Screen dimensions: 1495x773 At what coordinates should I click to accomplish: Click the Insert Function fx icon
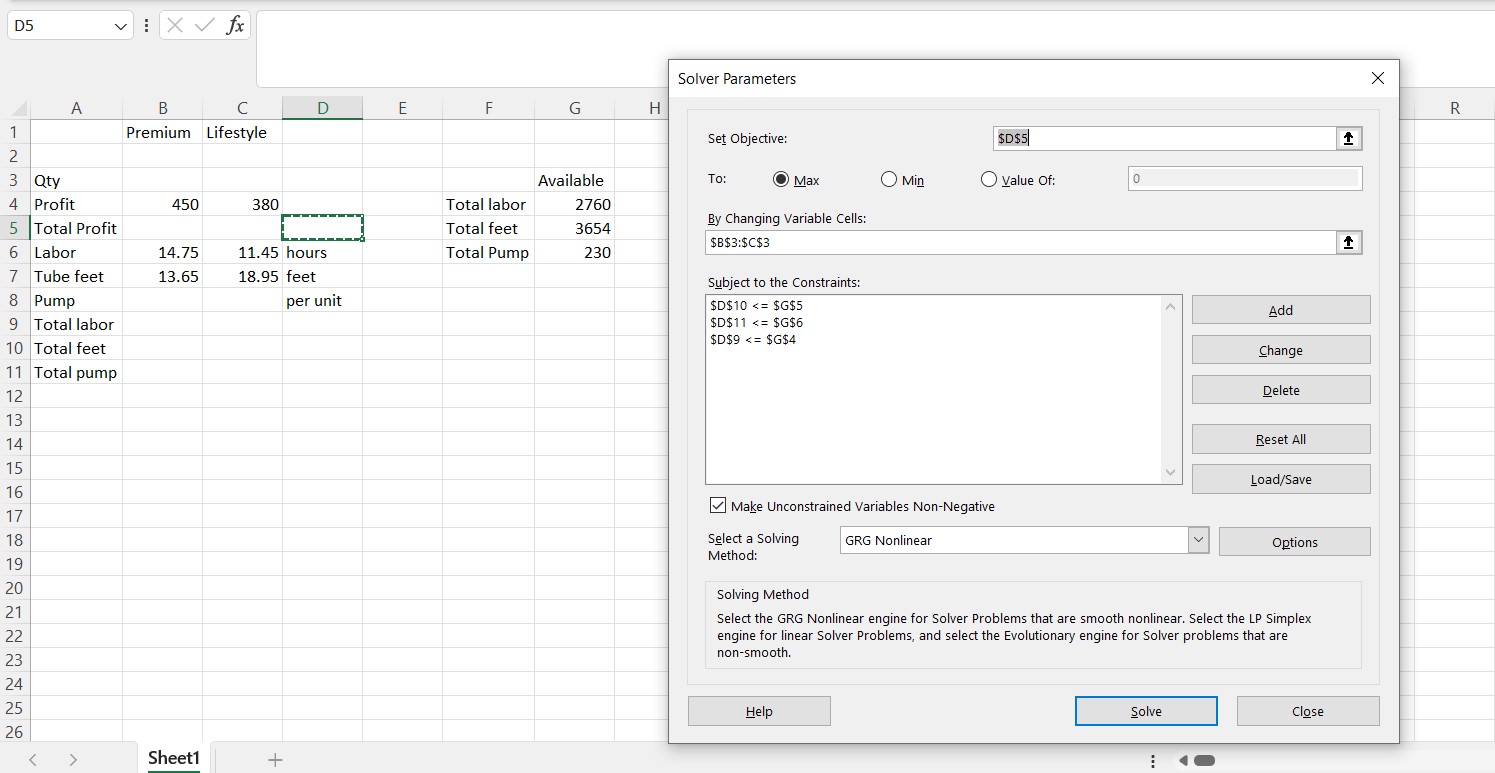236,26
